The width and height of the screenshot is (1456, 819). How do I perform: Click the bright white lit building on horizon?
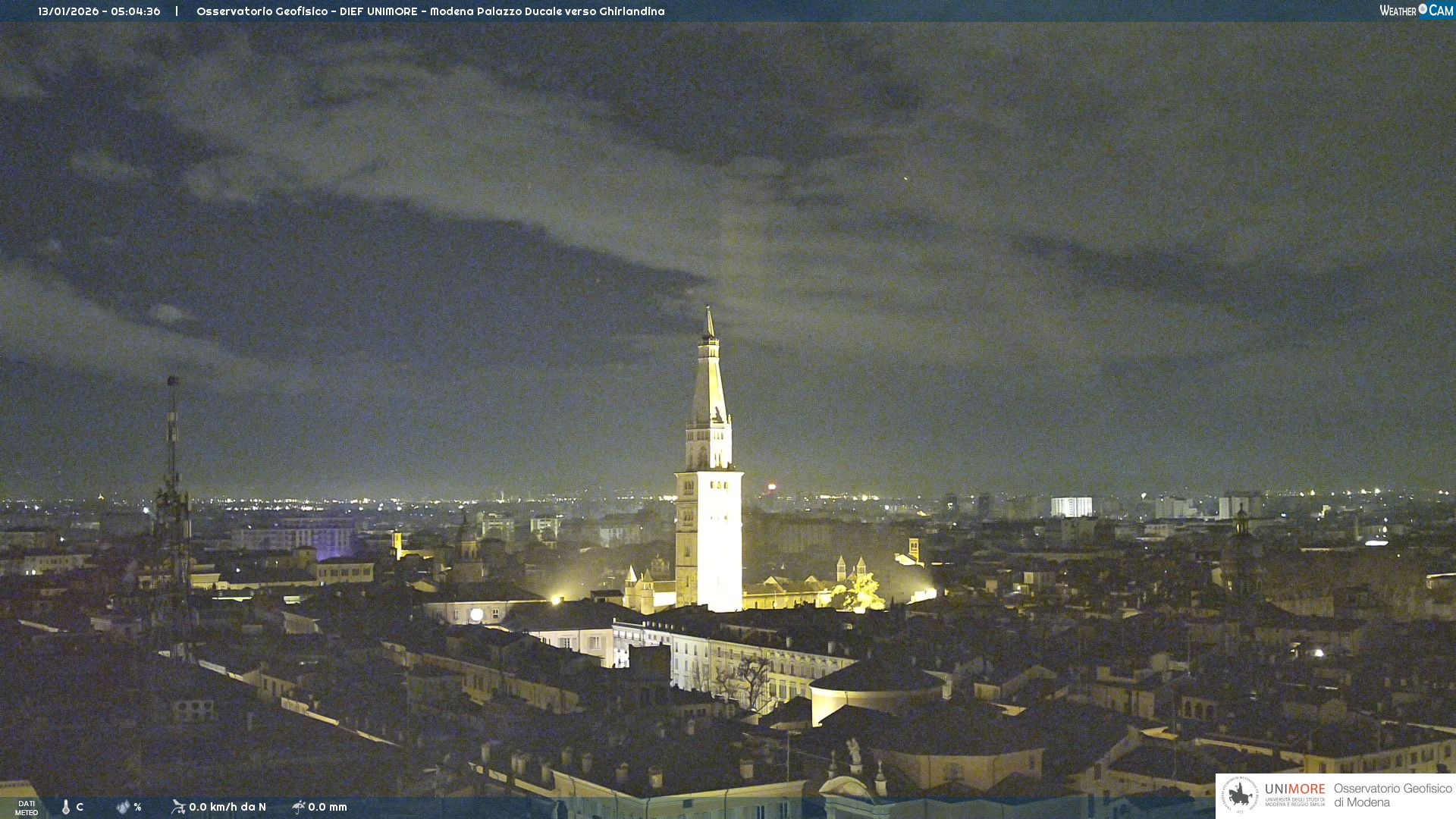pos(1071,507)
